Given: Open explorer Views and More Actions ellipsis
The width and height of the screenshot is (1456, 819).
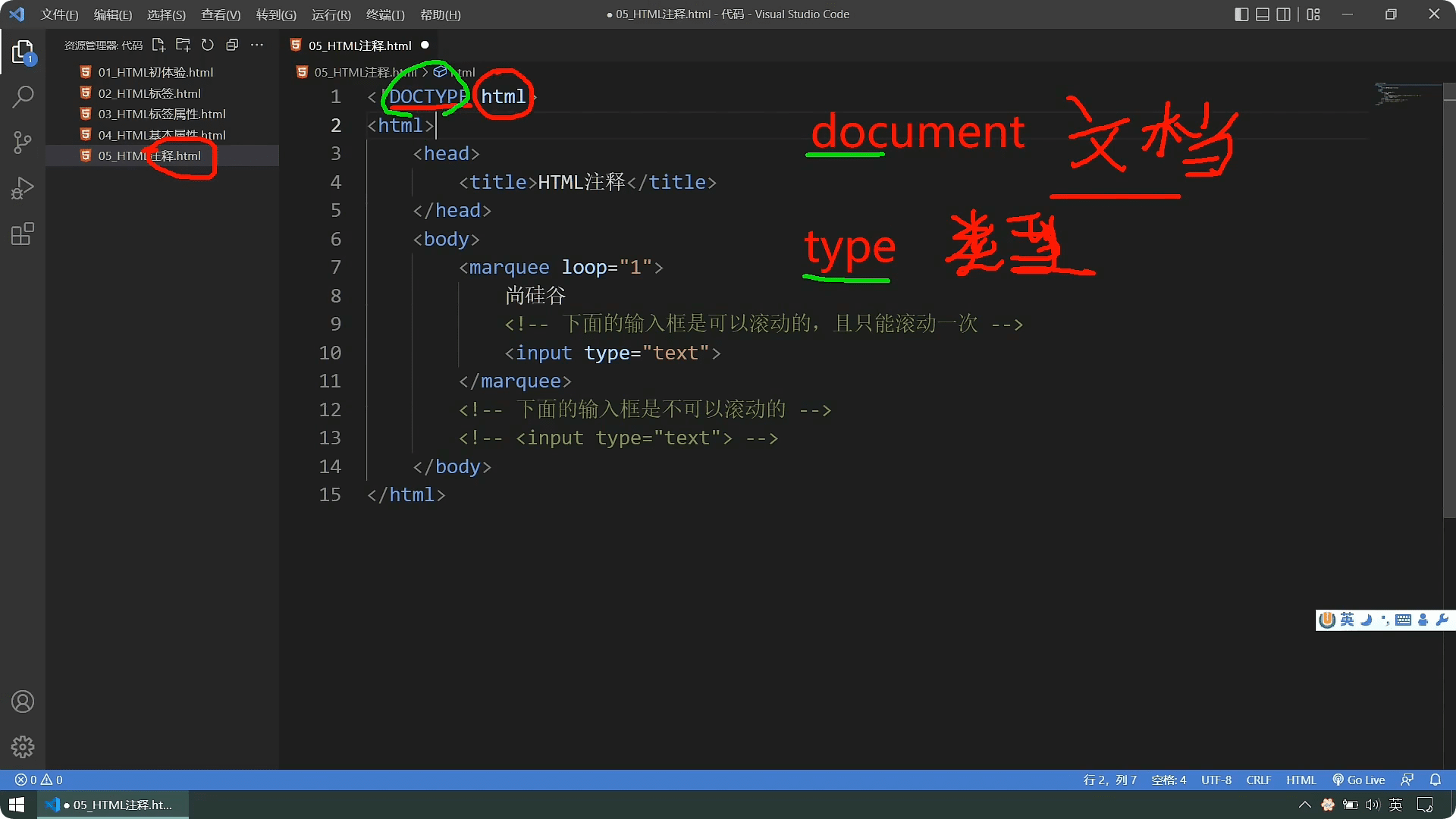Looking at the screenshot, I should click(257, 45).
